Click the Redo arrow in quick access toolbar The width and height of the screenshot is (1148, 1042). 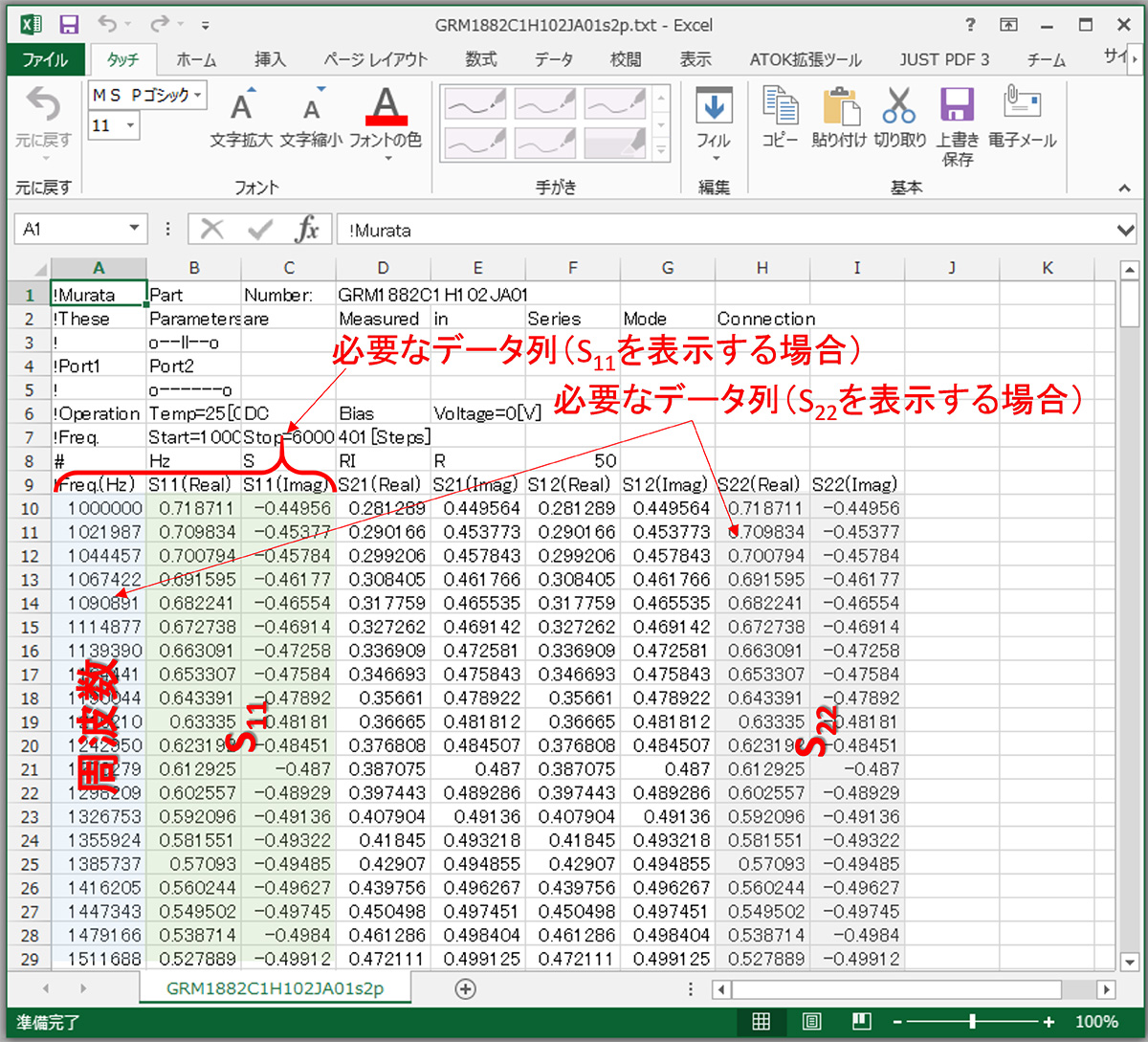(161, 24)
